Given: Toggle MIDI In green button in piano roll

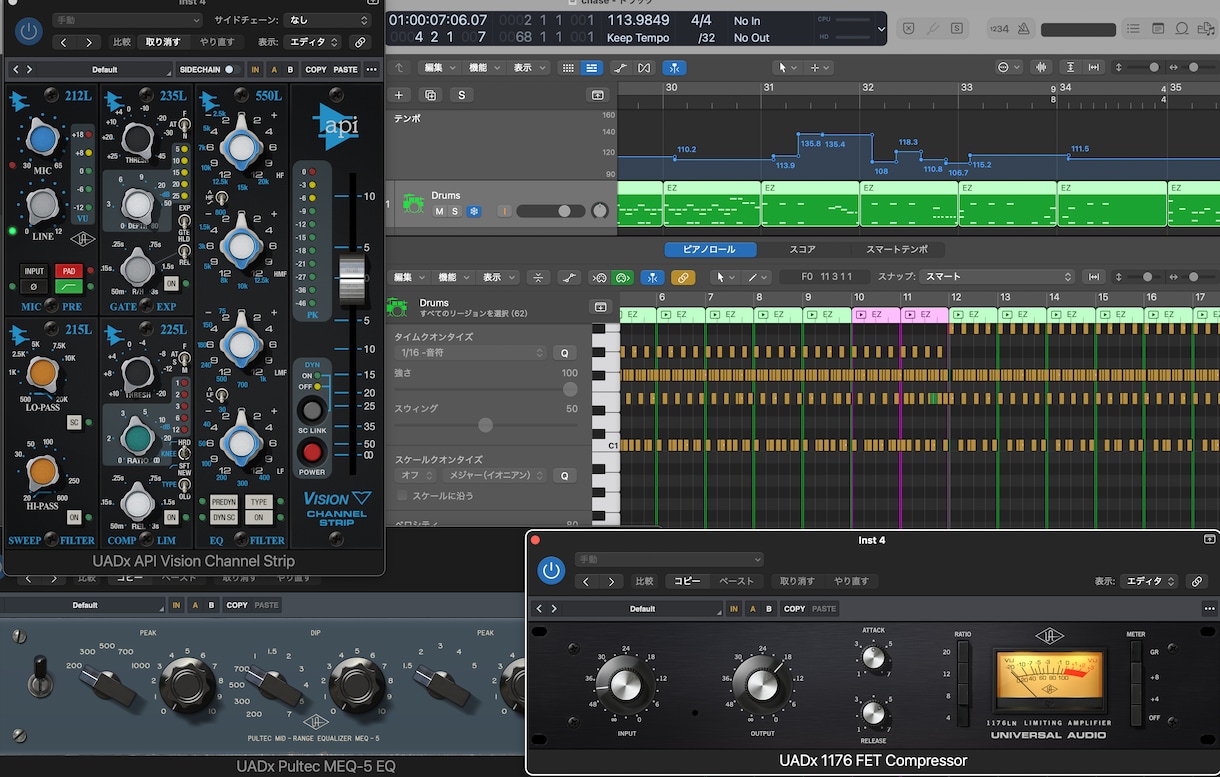Looking at the screenshot, I should [x=622, y=277].
